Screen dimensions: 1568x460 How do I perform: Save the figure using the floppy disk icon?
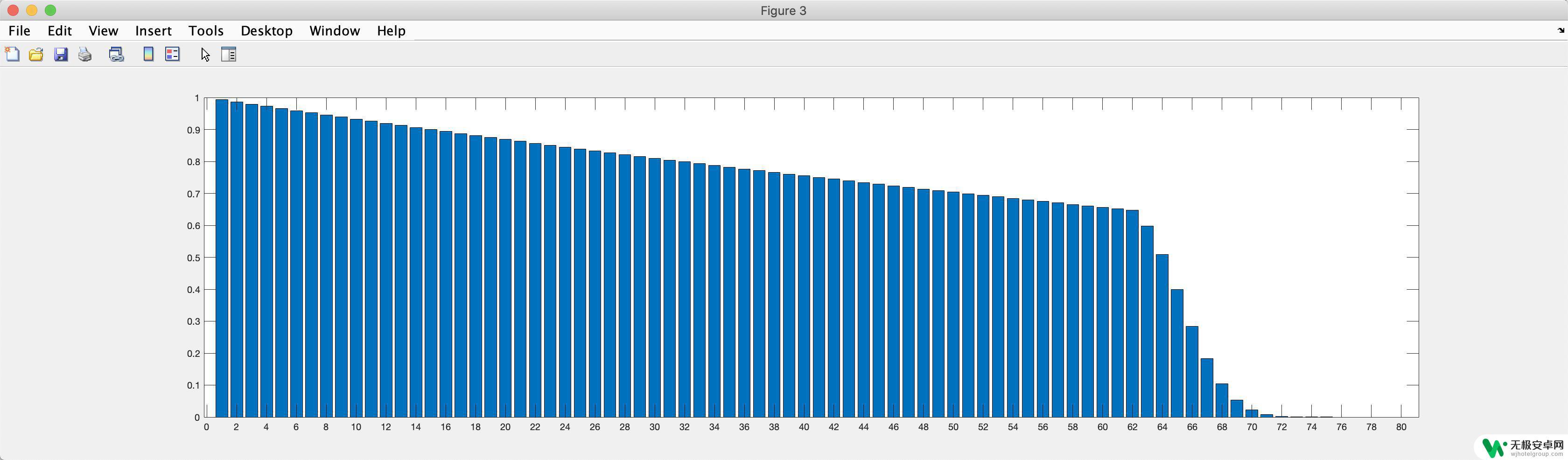coord(61,55)
